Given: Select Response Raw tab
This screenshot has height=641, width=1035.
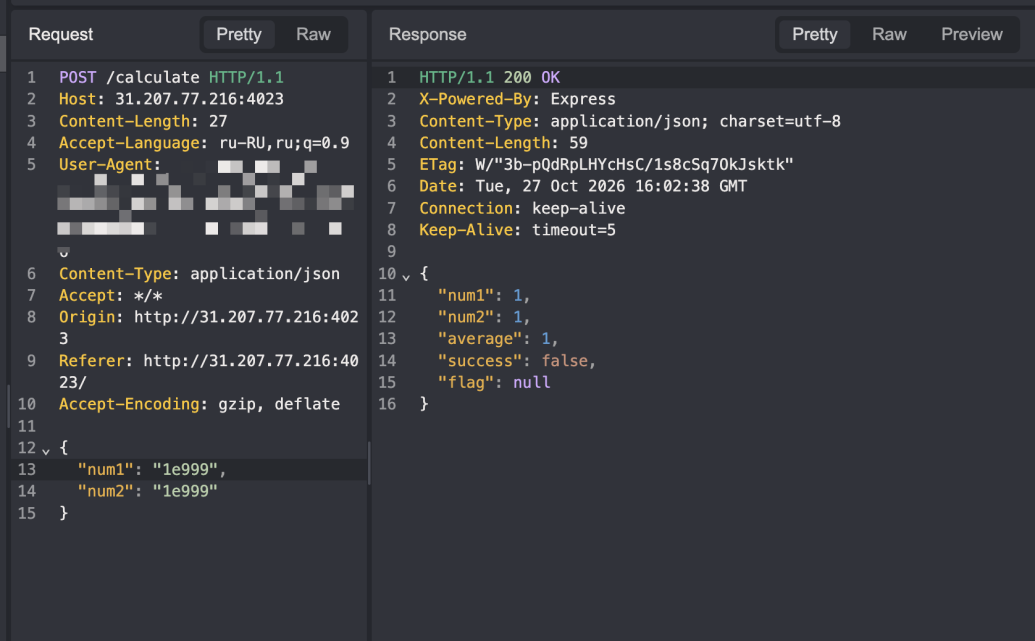Looking at the screenshot, I should (x=889, y=34).
